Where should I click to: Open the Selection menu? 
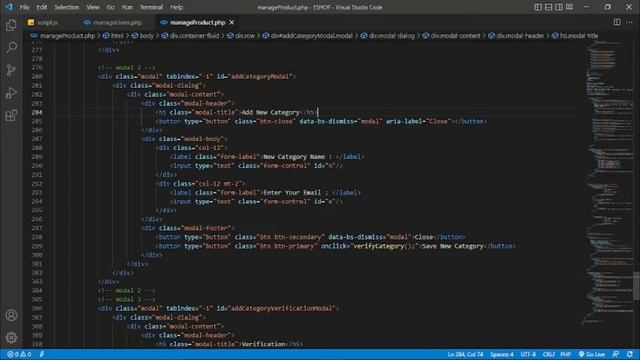(67, 7)
